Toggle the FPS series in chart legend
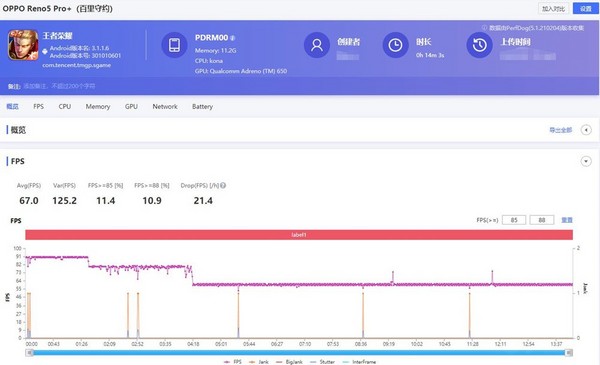This screenshot has width=600, height=365. click(233, 362)
